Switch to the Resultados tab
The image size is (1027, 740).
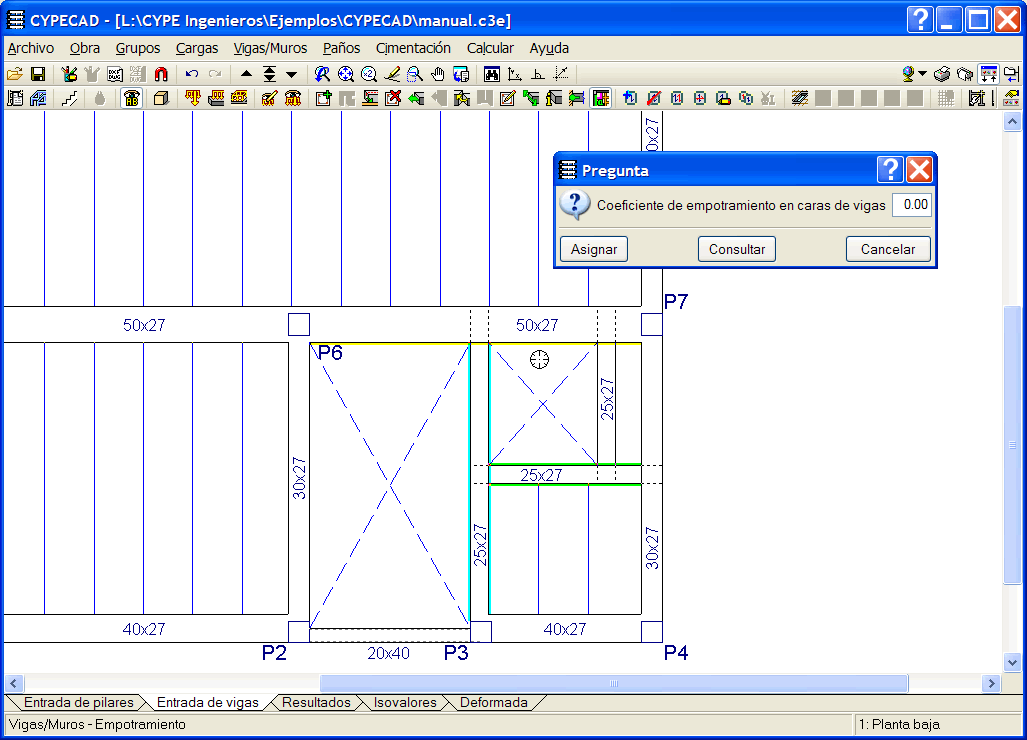316,703
